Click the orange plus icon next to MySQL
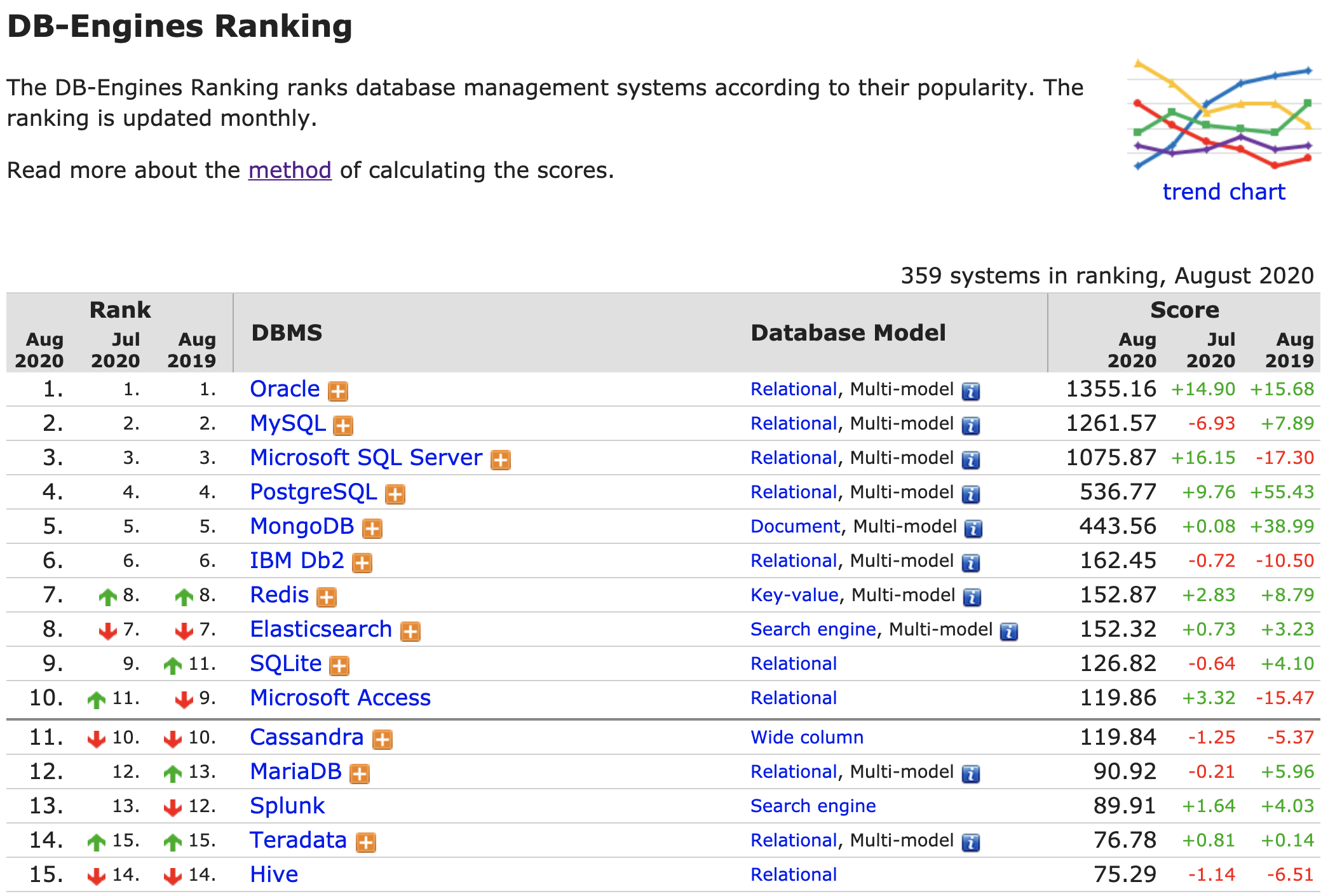This screenshot has width=1328, height=896. coord(343,425)
